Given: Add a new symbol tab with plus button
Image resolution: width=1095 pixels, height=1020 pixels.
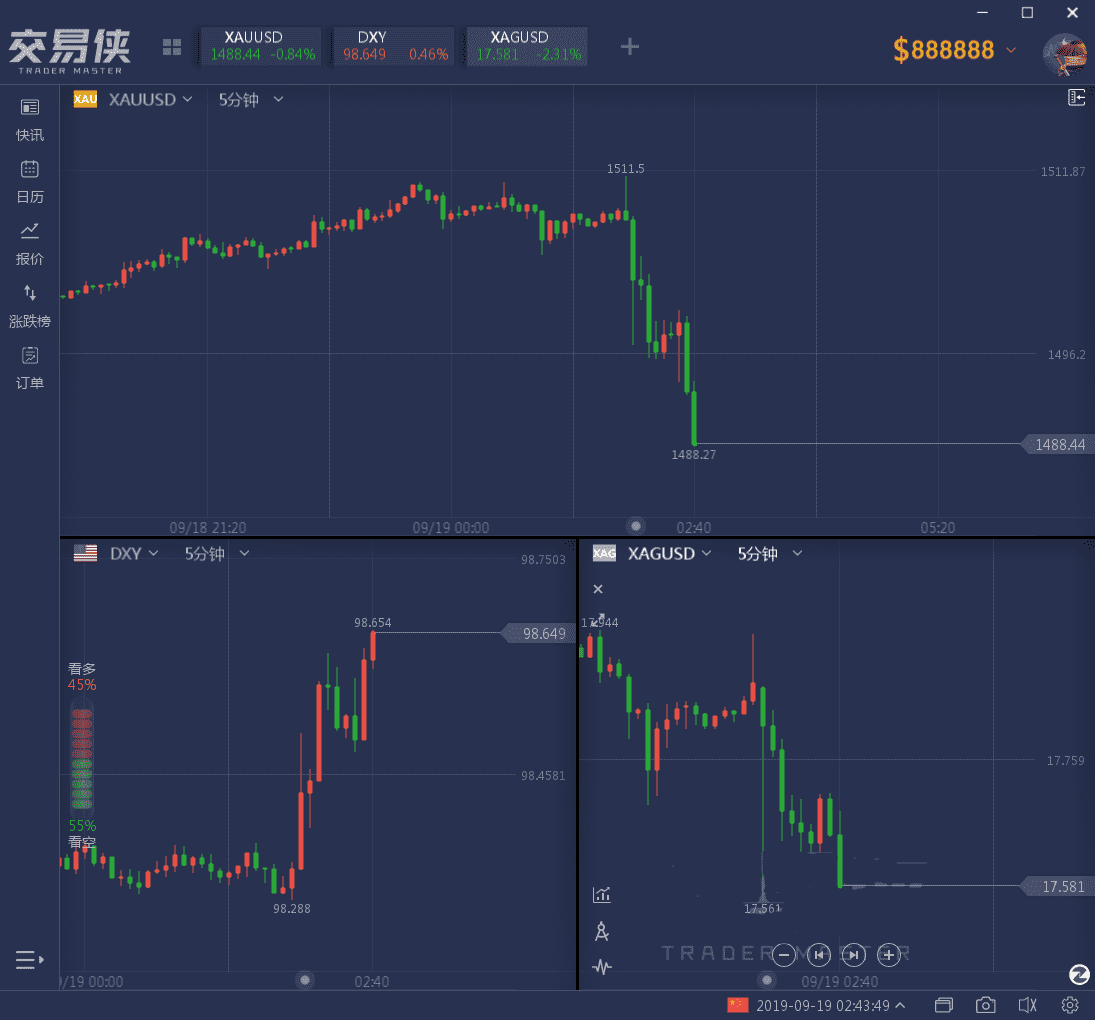Looking at the screenshot, I should 629,46.
